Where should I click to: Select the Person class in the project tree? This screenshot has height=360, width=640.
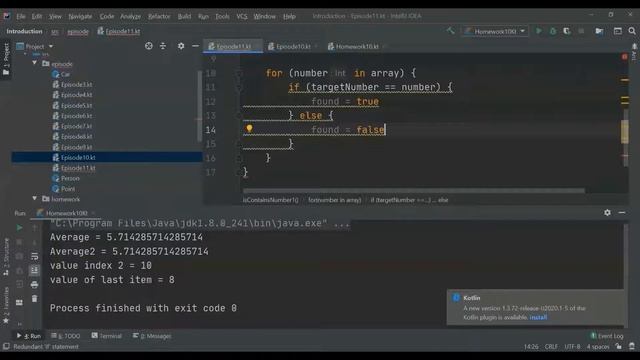tap(70, 178)
